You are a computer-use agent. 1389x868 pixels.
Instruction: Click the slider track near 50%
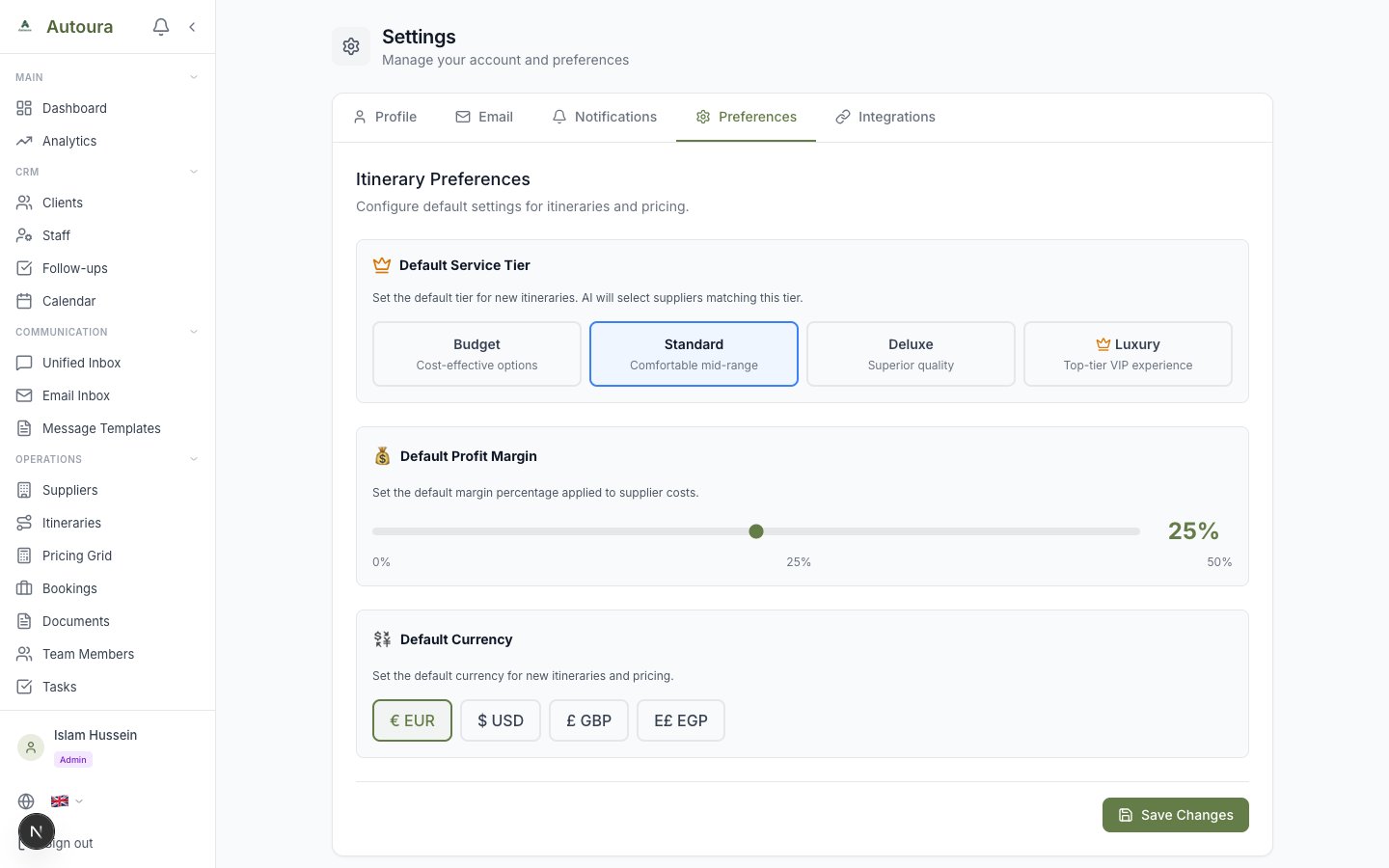pyautogui.click(x=1134, y=531)
